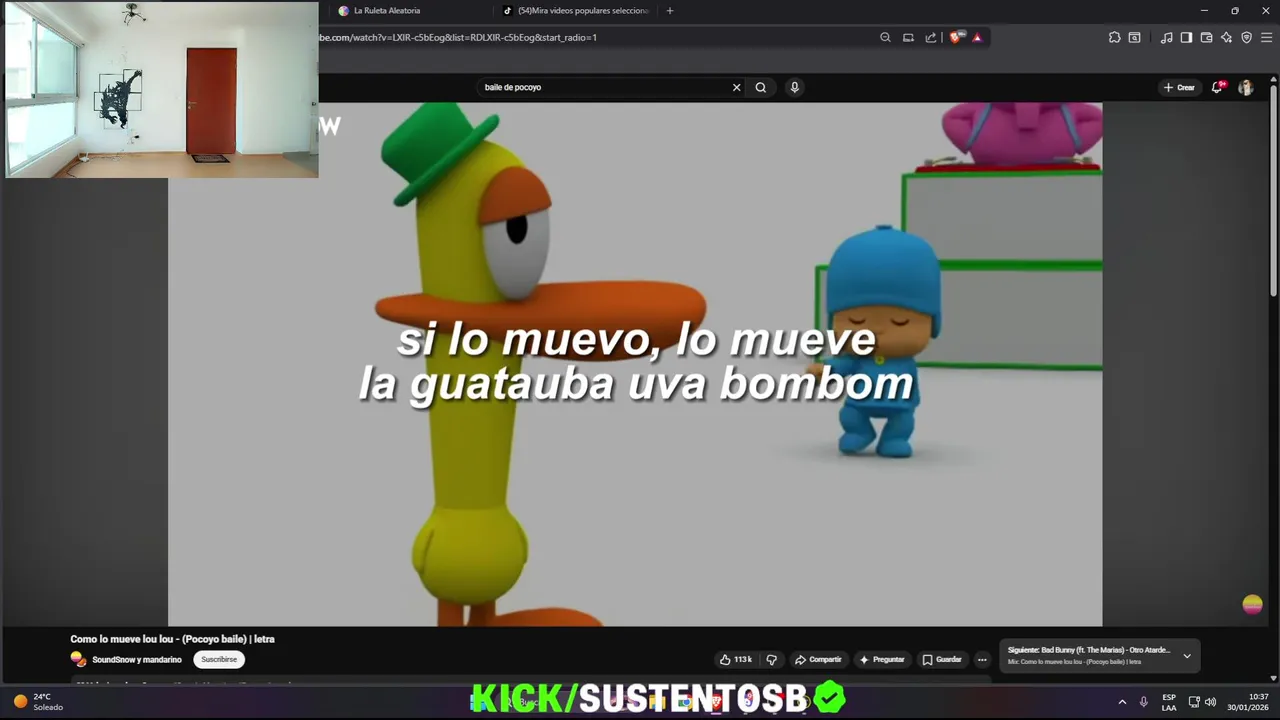Click the cast or picture-in-picture icon in address bar
This screenshot has height=720, width=1280.
coord(908,37)
